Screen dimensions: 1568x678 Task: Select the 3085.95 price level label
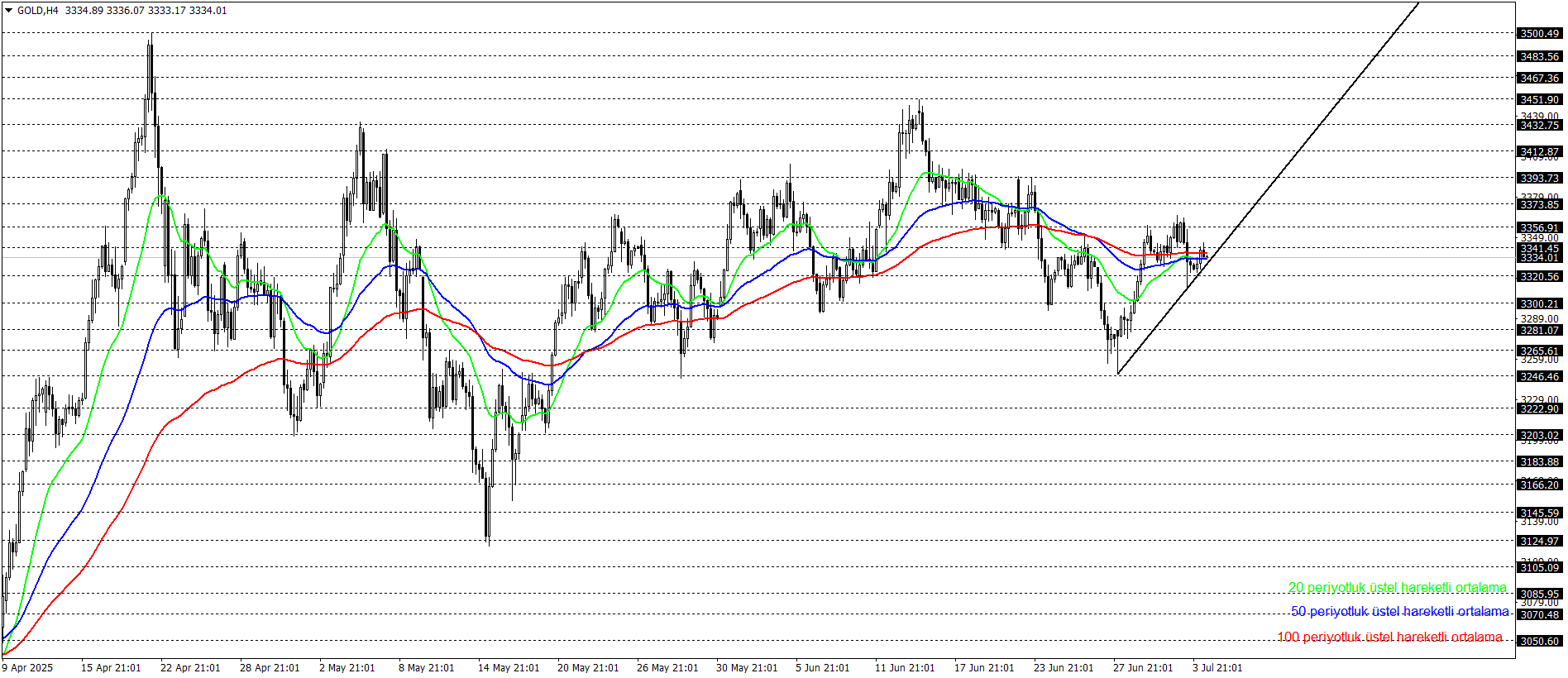pyautogui.click(x=1540, y=594)
